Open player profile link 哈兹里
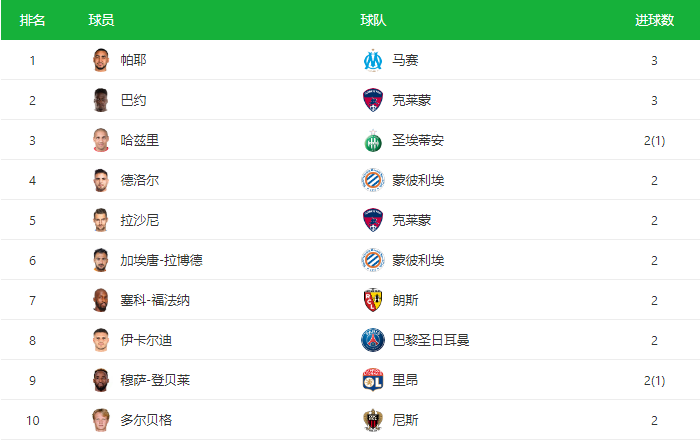 [140, 141]
